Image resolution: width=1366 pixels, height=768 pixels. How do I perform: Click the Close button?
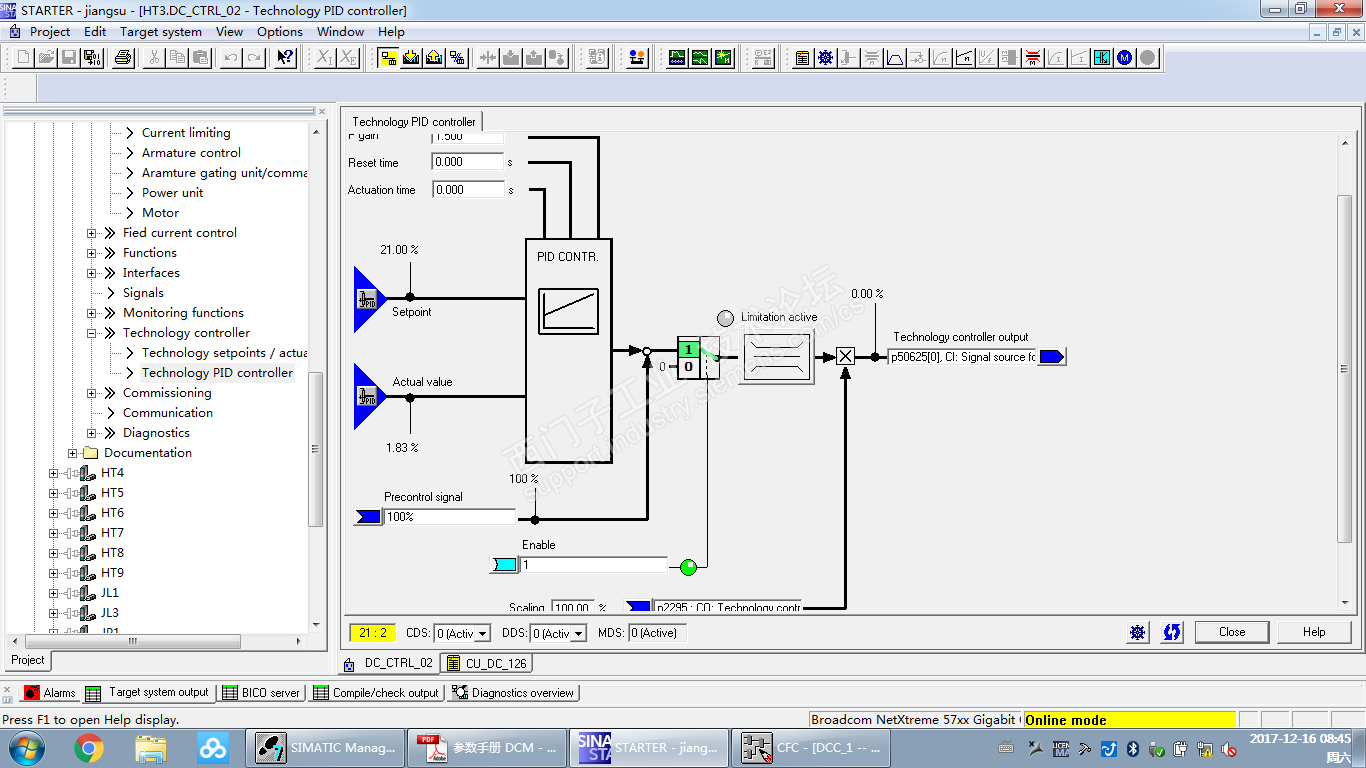pyautogui.click(x=1232, y=632)
